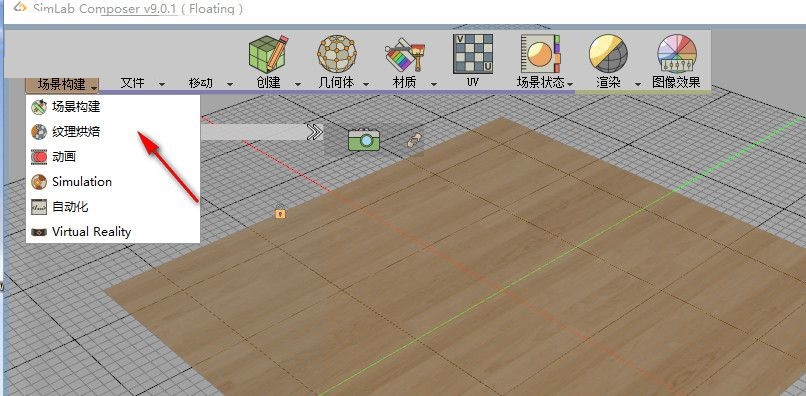
Task: Select 动画 from the workbench list
Action: coord(113,157)
